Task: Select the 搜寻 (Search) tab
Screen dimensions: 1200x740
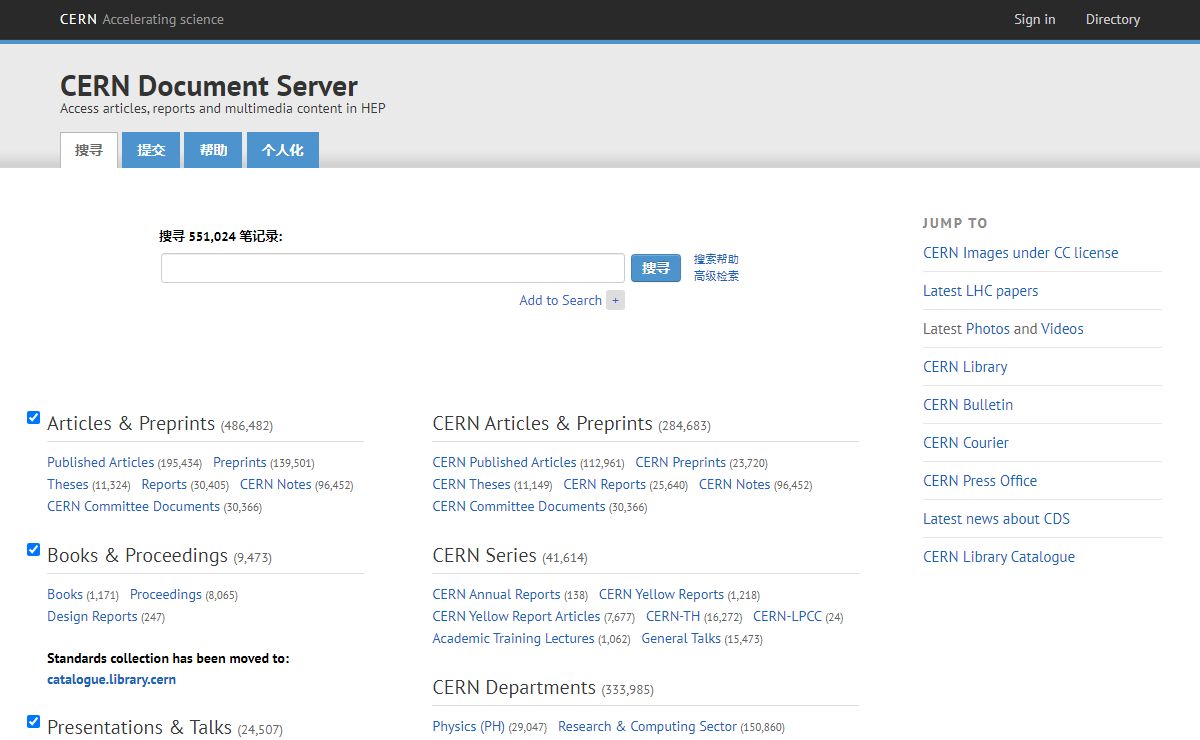Action: pos(89,150)
